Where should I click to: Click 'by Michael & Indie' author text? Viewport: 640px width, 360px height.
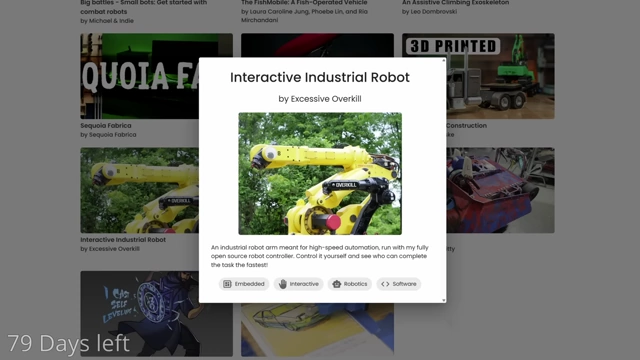tap(107, 21)
